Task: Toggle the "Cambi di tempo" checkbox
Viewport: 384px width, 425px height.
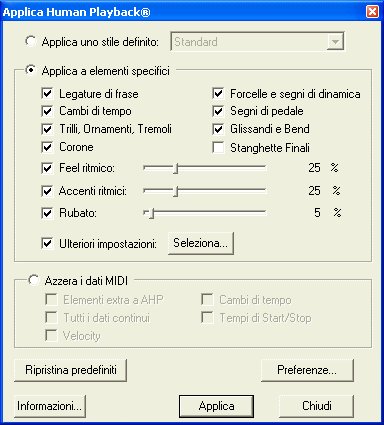Action: pos(47,111)
